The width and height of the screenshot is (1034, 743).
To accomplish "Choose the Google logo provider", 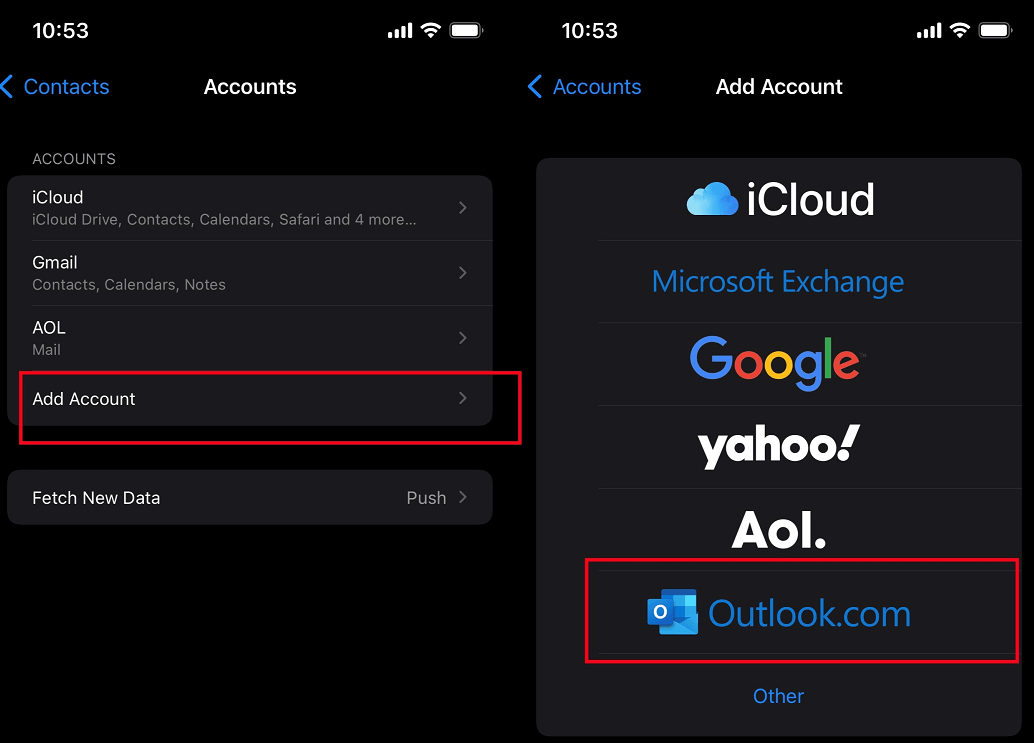I will click(x=778, y=363).
